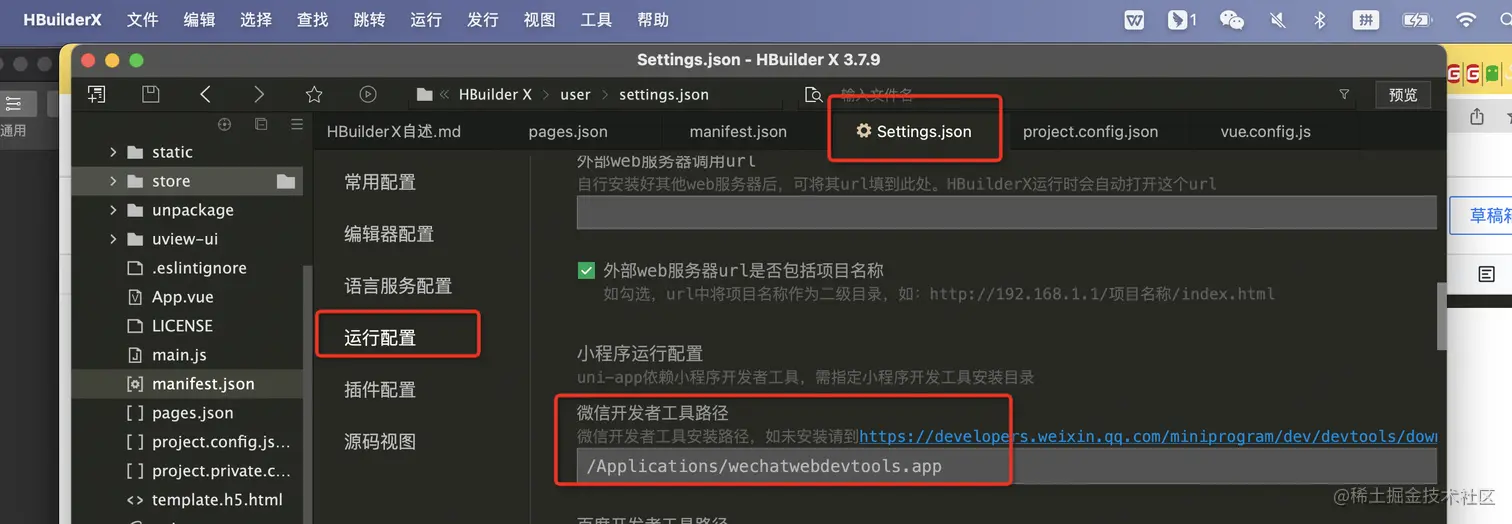The height and width of the screenshot is (524, 1512).
Task: Click the 预览 preview button
Action: click(x=1403, y=95)
